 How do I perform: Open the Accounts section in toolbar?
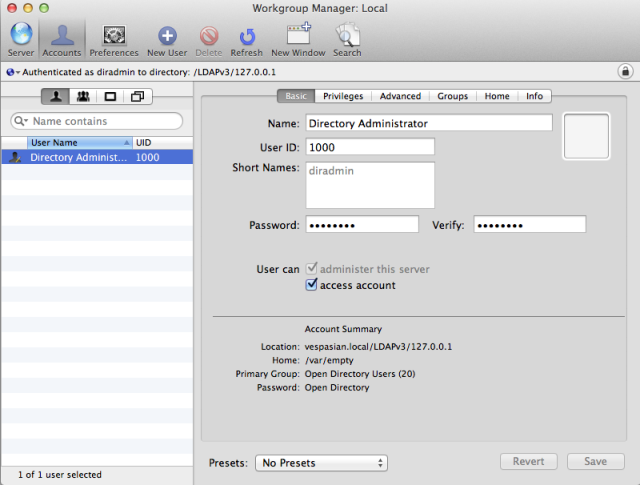pyautogui.click(x=62, y=35)
